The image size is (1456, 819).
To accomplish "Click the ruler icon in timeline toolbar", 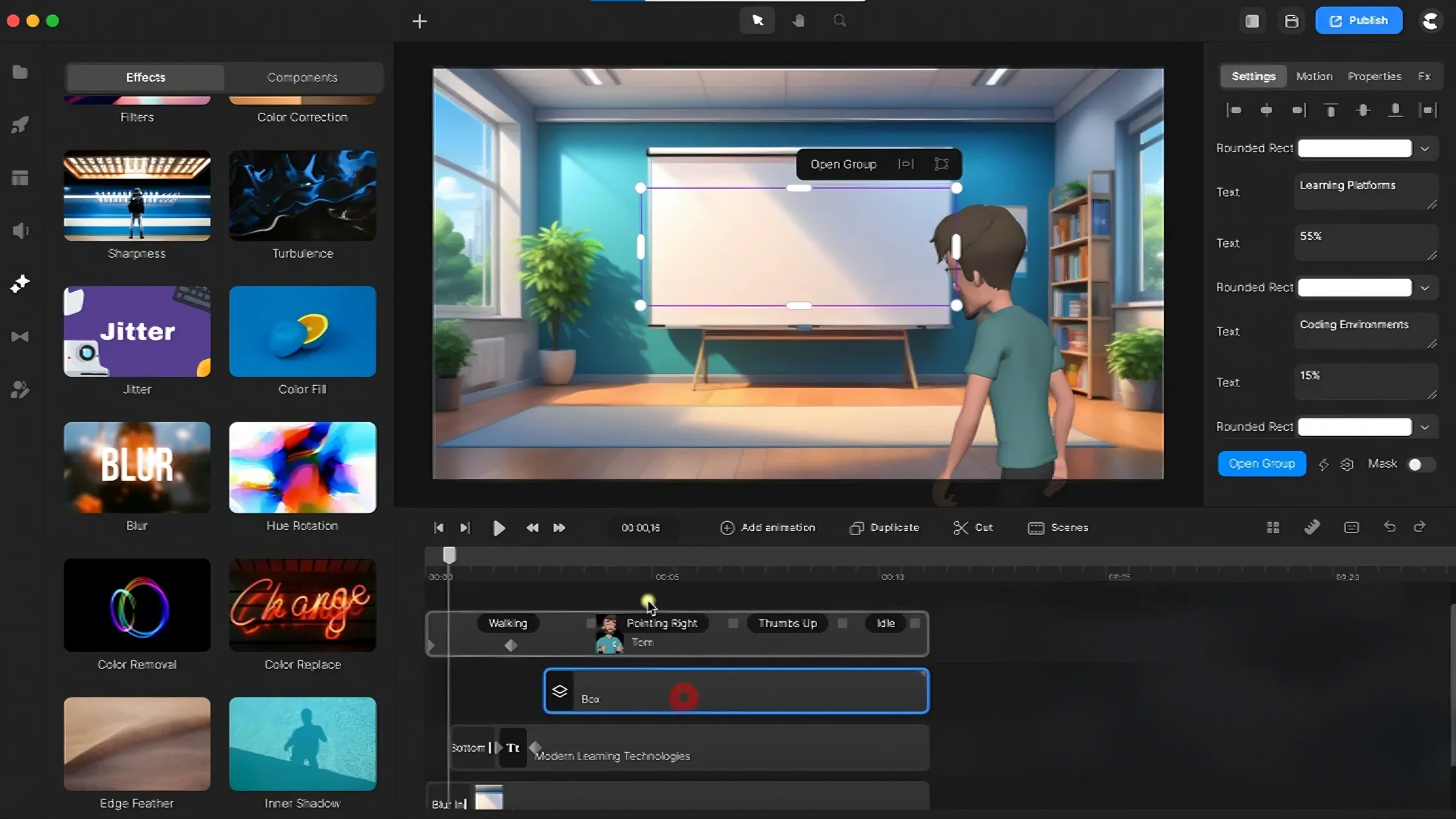I will [x=1312, y=527].
